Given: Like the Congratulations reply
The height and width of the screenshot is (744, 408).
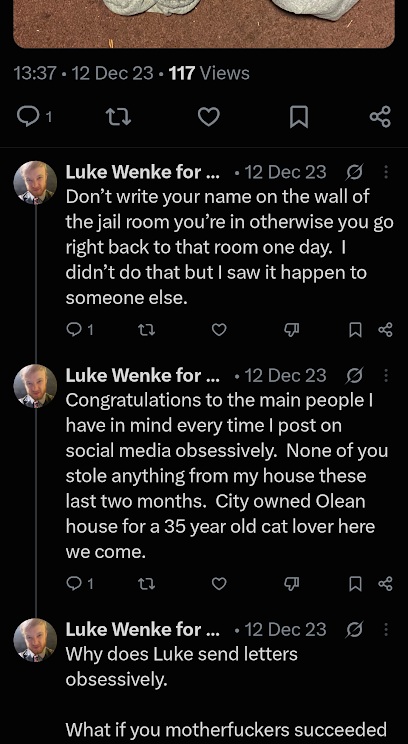Looking at the screenshot, I should pyautogui.click(x=219, y=583).
